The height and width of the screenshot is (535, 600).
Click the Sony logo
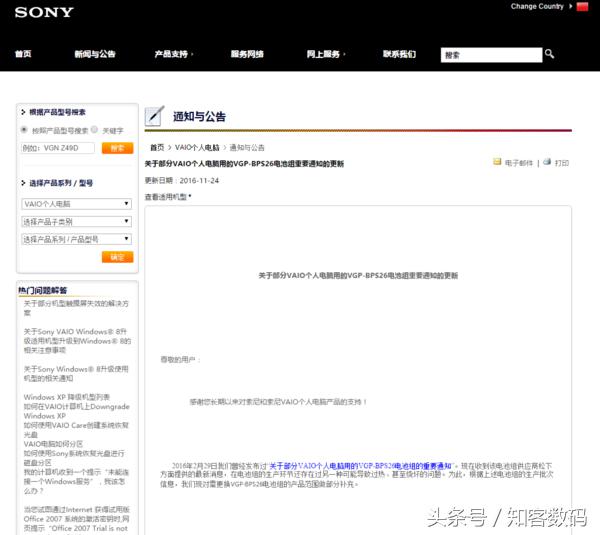pyautogui.click(x=44, y=12)
